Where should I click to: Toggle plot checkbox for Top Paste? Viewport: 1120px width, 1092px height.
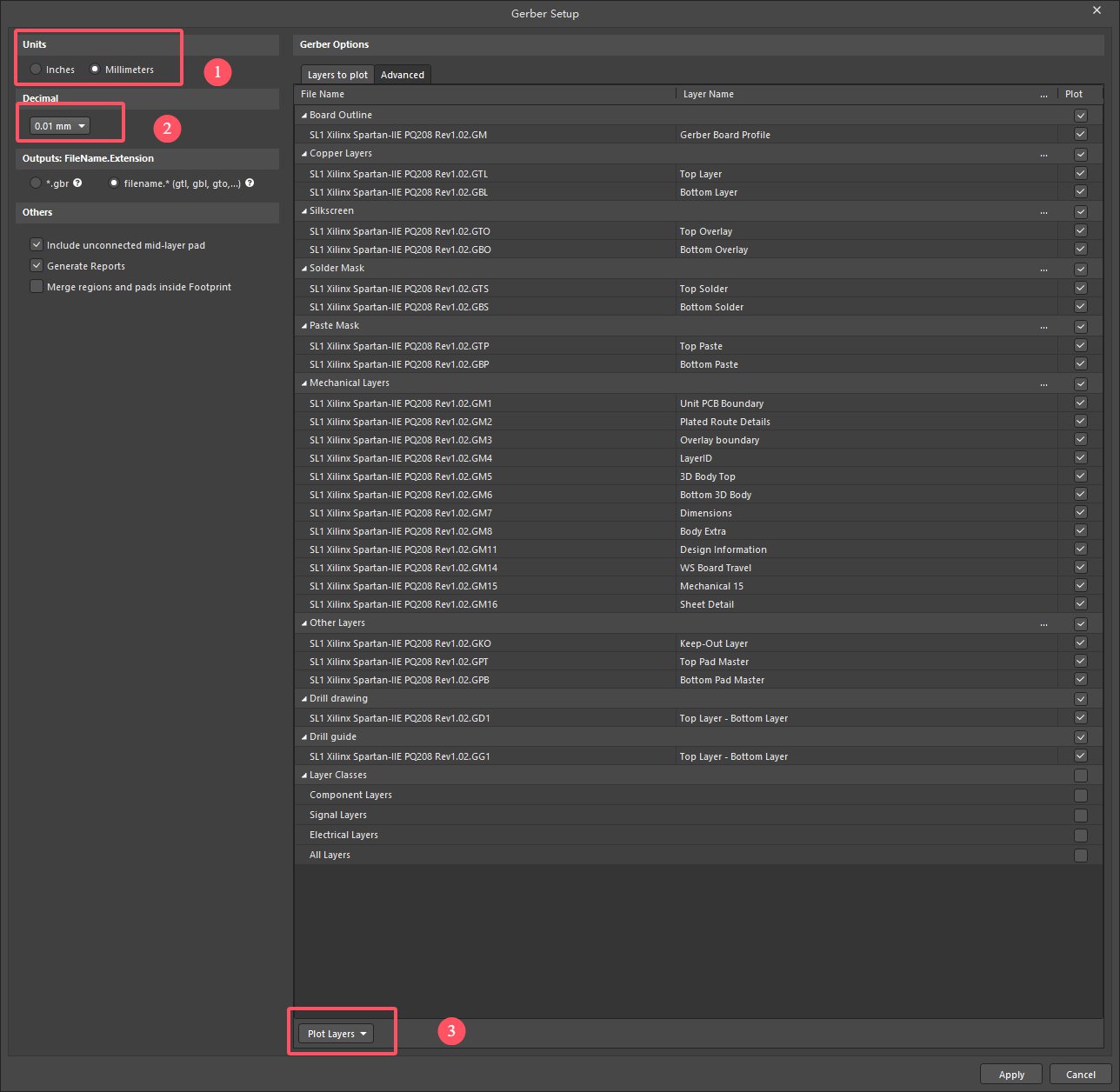click(1081, 345)
